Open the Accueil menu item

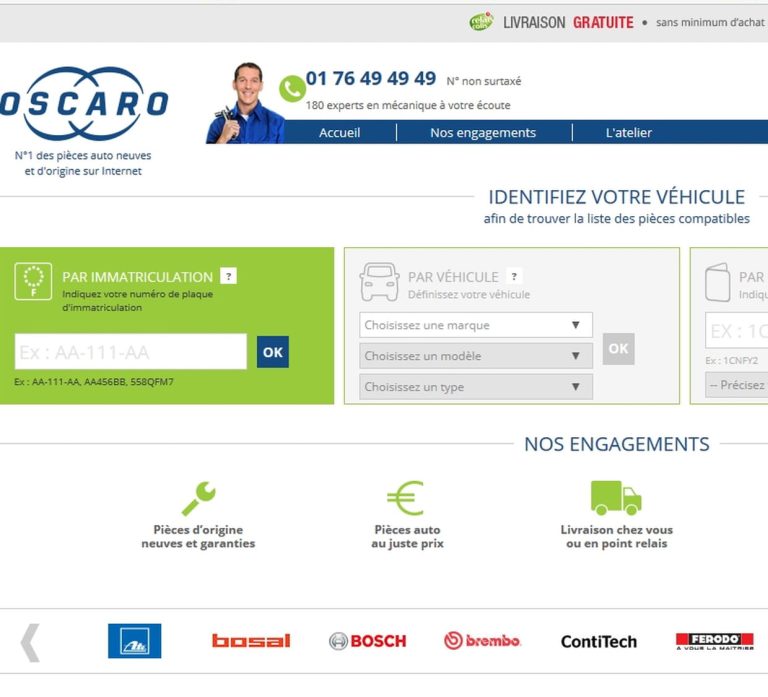[339, 133]
